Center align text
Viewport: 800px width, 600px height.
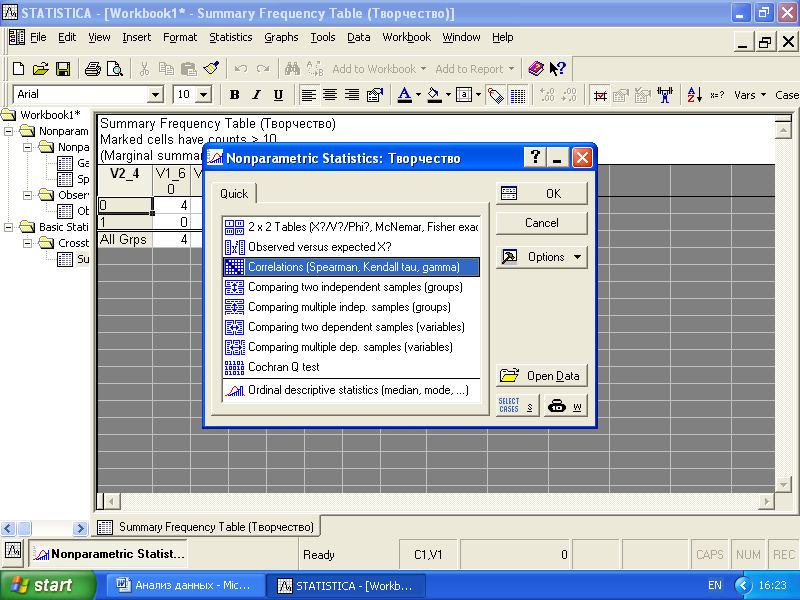click(330, 95)
